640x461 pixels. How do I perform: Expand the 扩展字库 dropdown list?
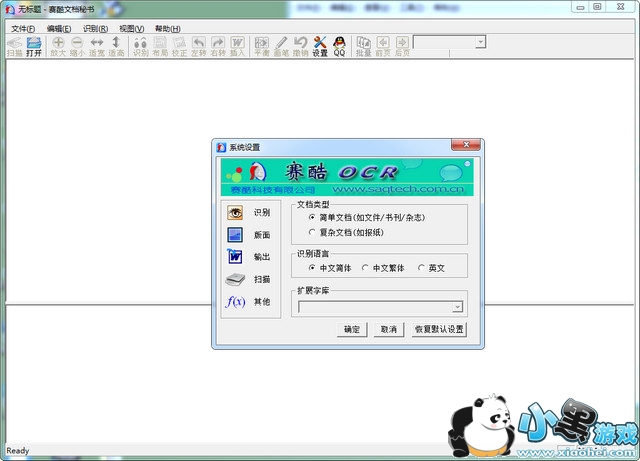pos(458,307)
